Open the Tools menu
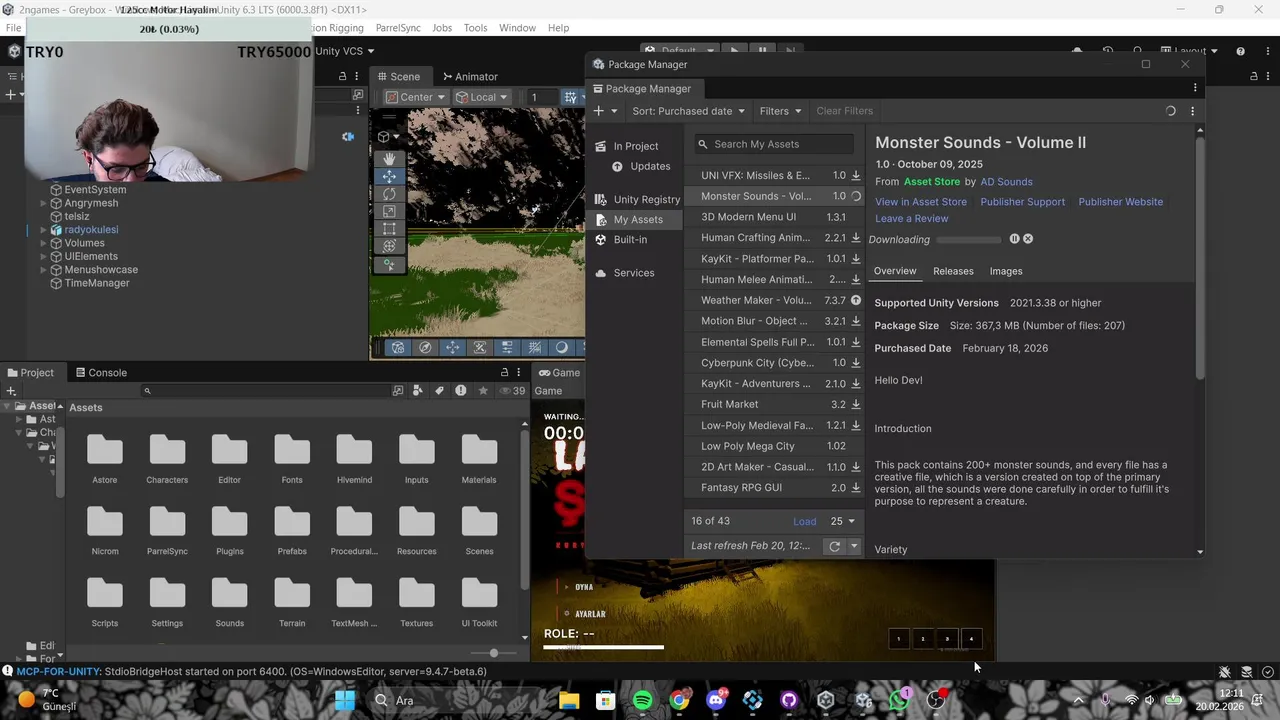The width and height of the screenshot is (1280, 720). (475, 28)
